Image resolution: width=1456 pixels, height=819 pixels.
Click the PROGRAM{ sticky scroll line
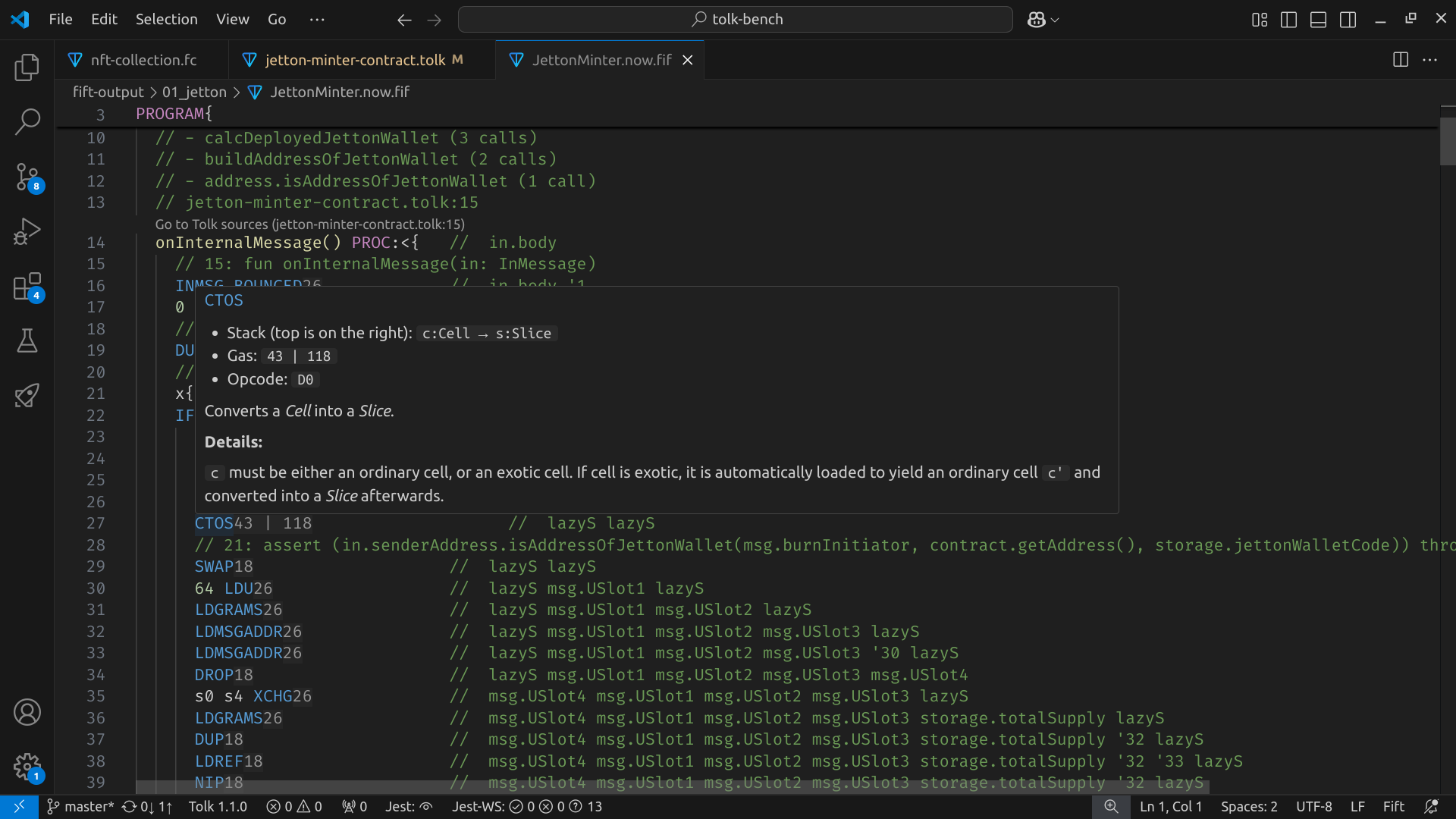[174, 115]
